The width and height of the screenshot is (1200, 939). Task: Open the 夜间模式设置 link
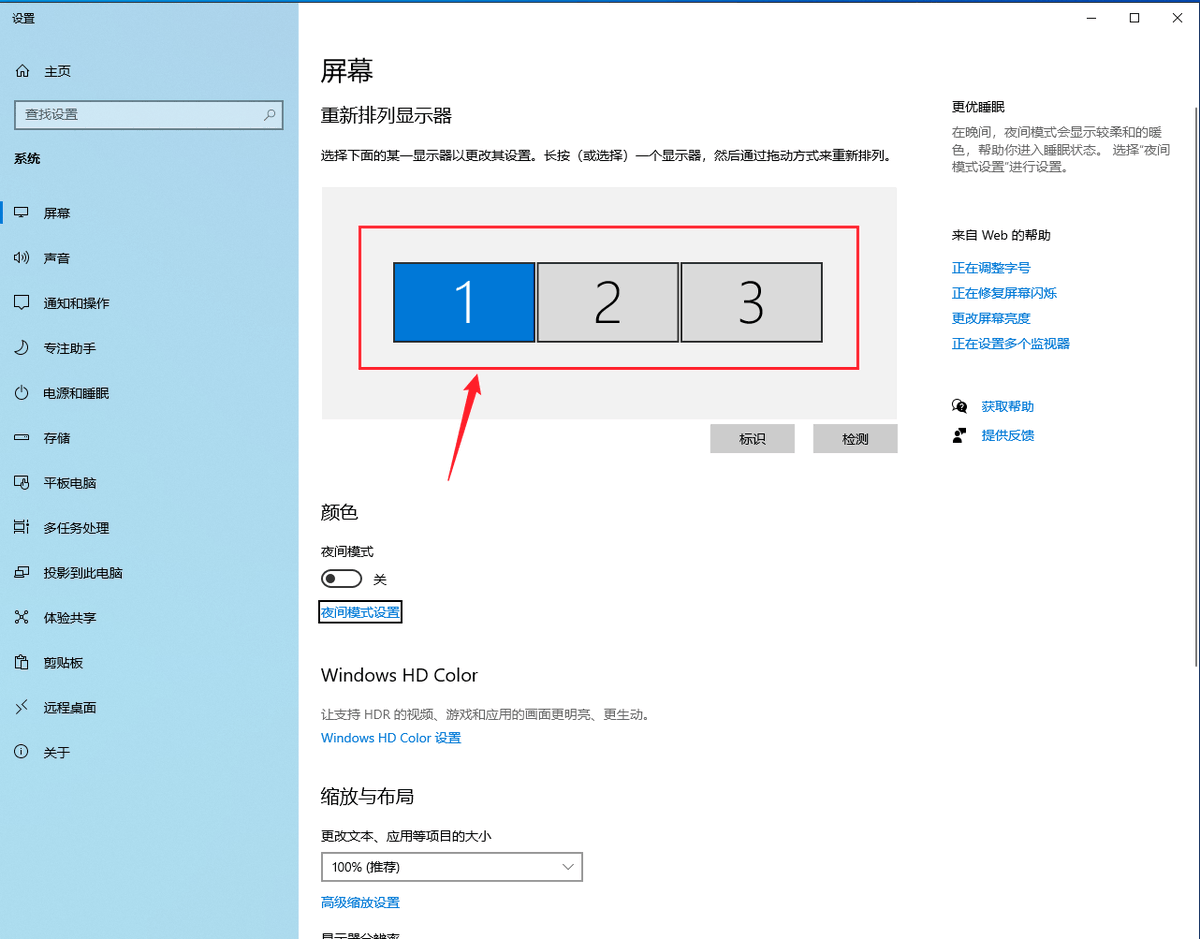[x=360, y=612]
